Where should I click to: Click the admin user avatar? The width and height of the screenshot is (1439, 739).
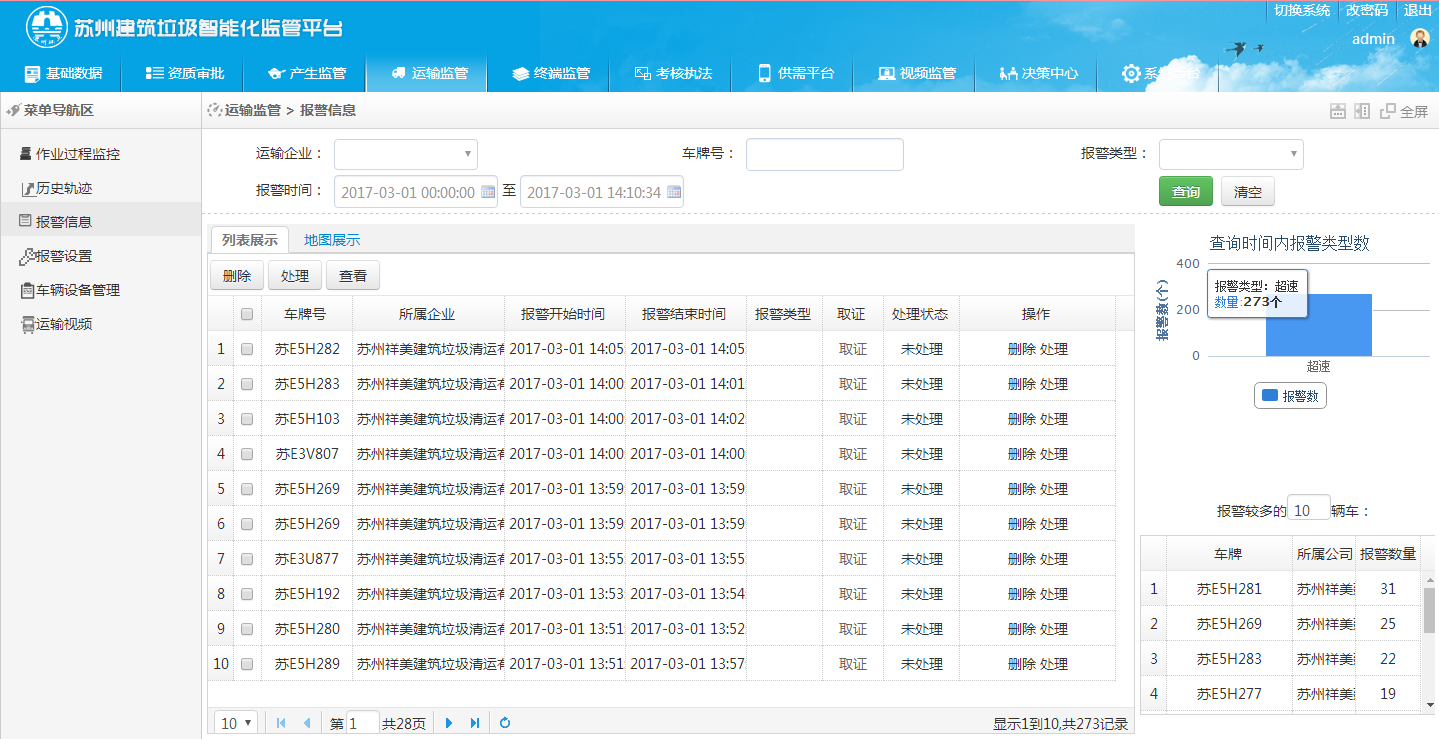pos(1419,38)
